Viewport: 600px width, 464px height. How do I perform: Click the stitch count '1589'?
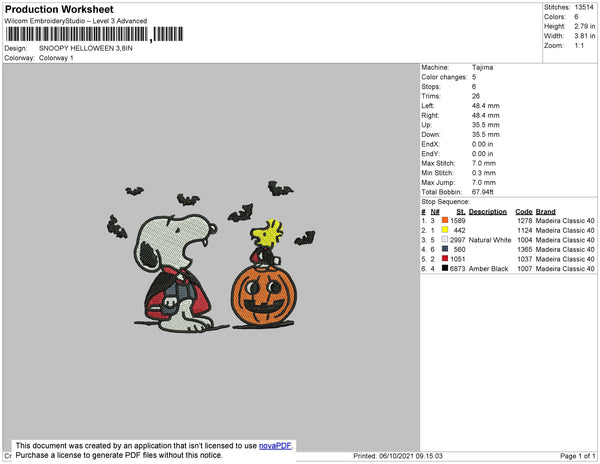coord(458,221)
